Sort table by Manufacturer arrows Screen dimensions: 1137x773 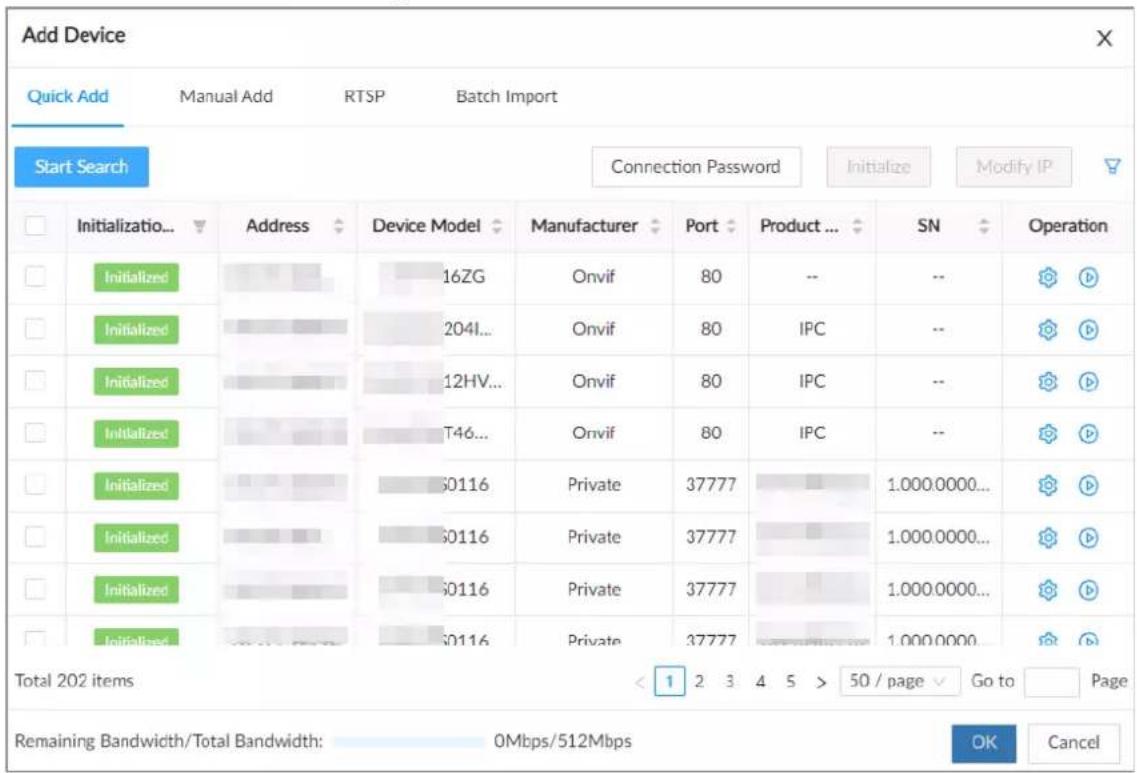(x=655, y=226)
